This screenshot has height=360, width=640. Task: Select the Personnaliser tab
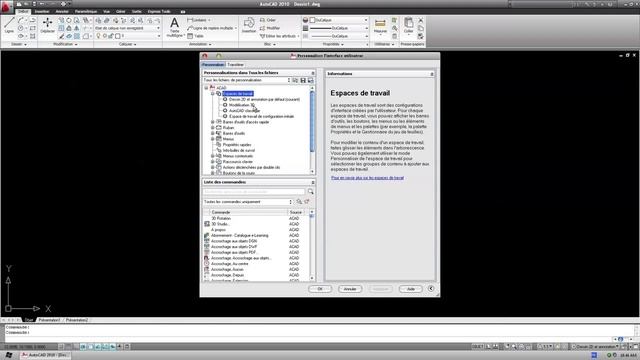[213, 64]
